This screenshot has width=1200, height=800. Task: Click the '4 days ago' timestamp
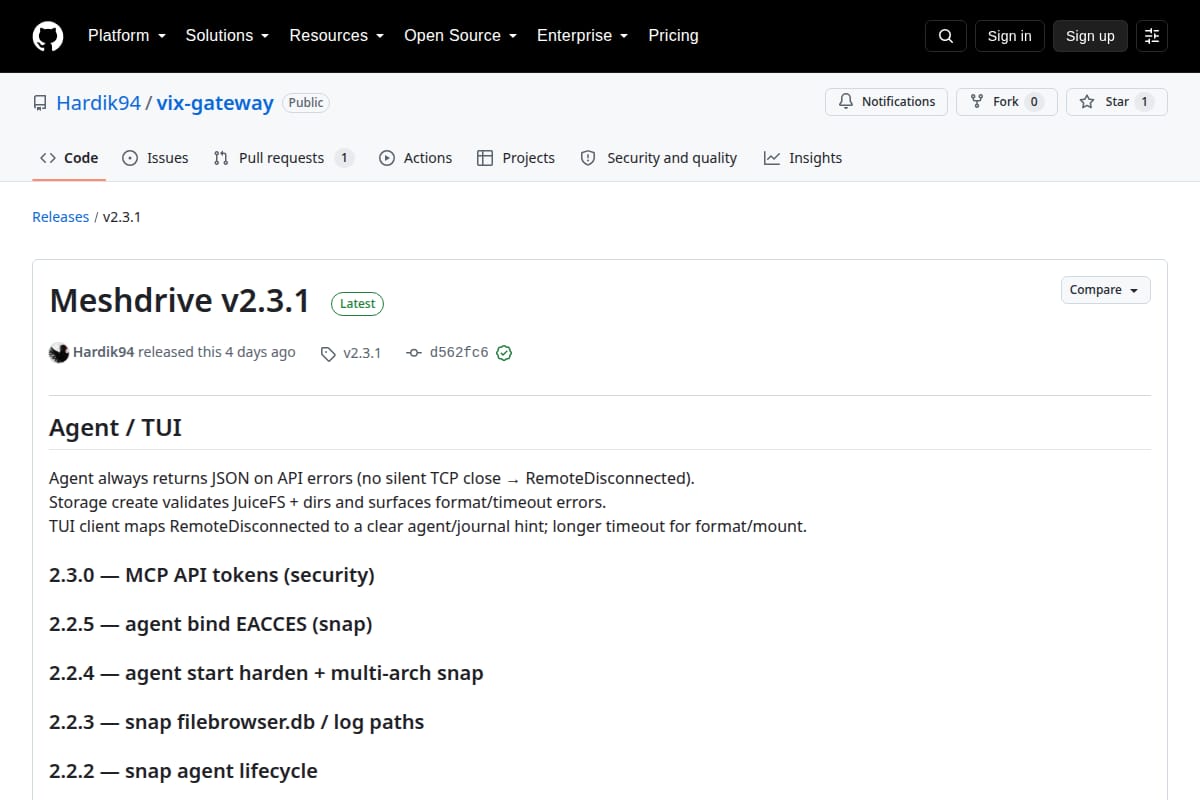tap(260, 352)
